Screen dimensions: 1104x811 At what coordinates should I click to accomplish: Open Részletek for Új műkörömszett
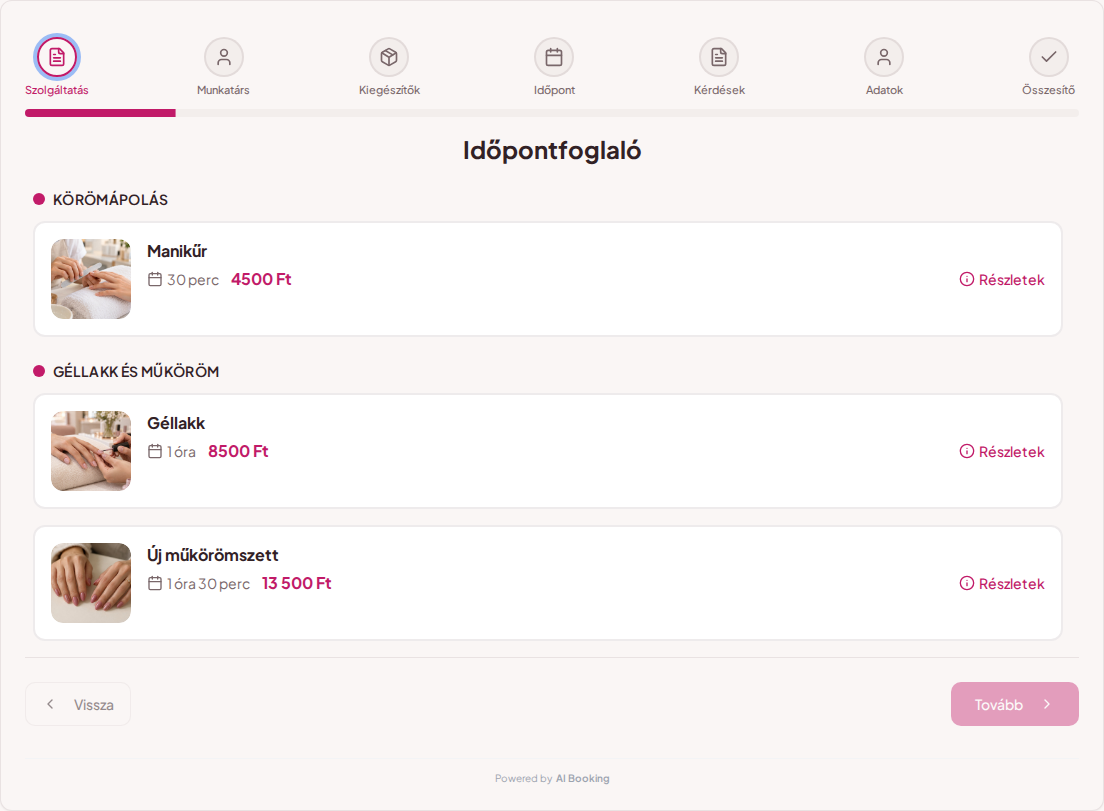tap(1002, 584)
